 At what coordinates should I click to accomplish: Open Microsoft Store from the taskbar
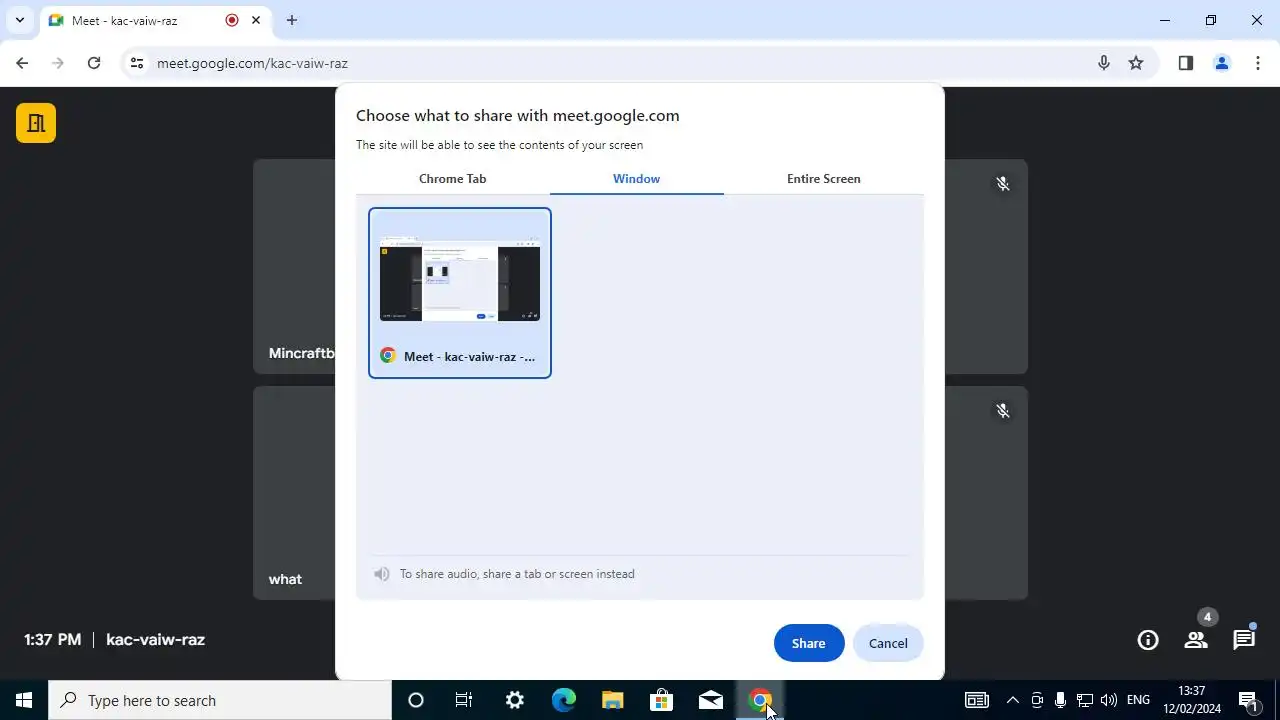[662, 700]
